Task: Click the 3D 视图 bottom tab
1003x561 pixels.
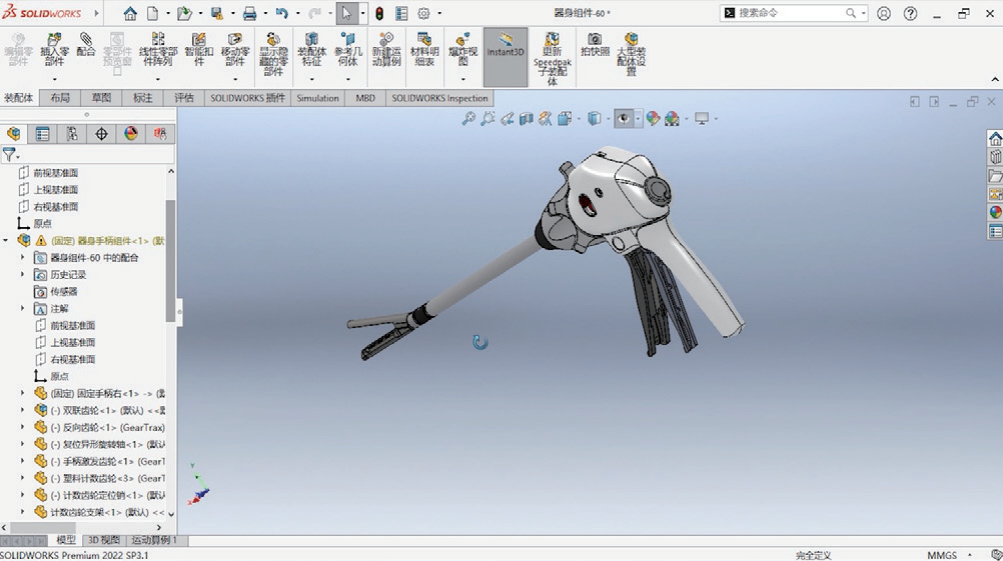Action: pyautogui.click(x=104, y=541)
